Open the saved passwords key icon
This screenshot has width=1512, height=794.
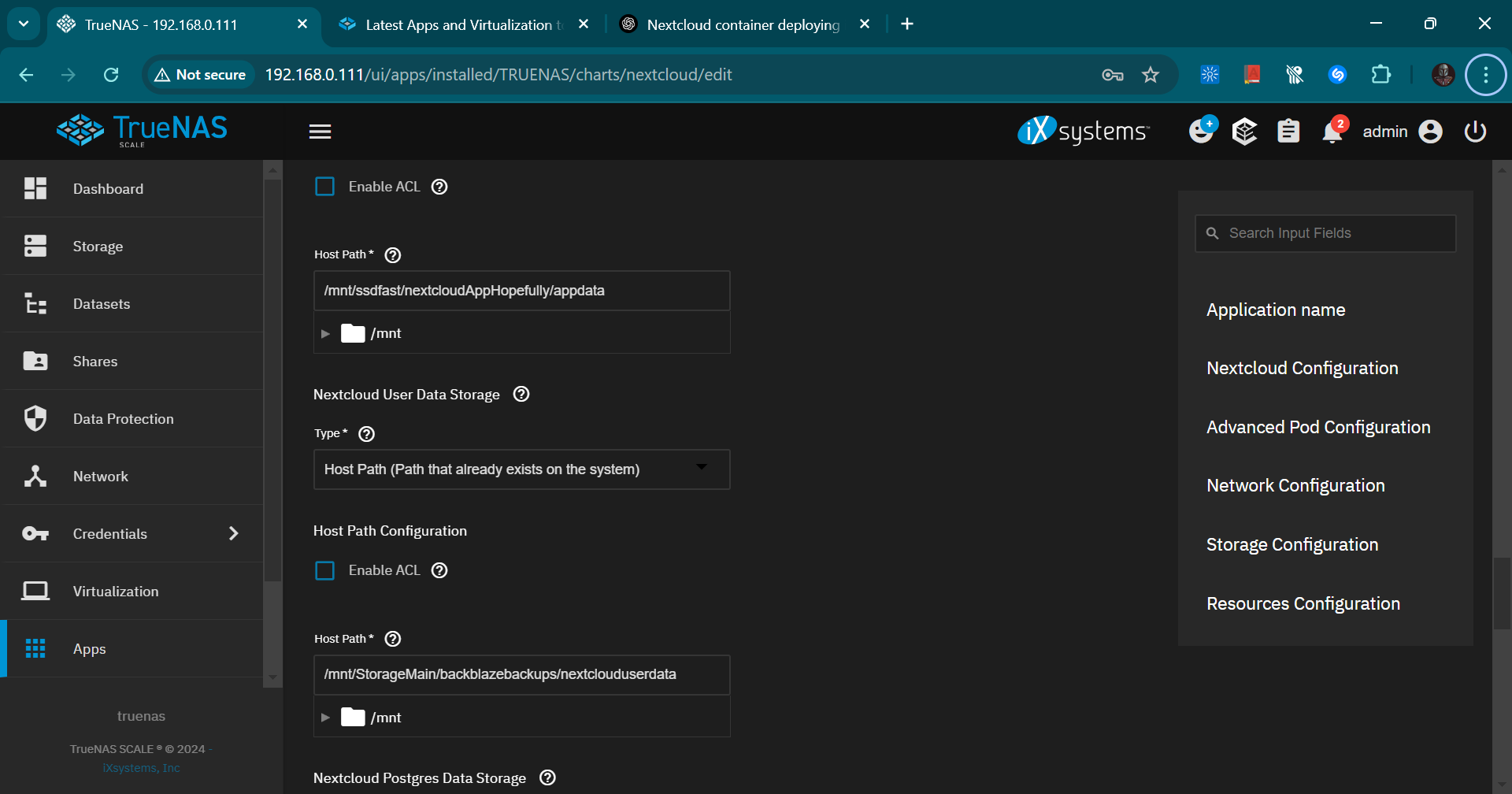tap(1112, 75)
